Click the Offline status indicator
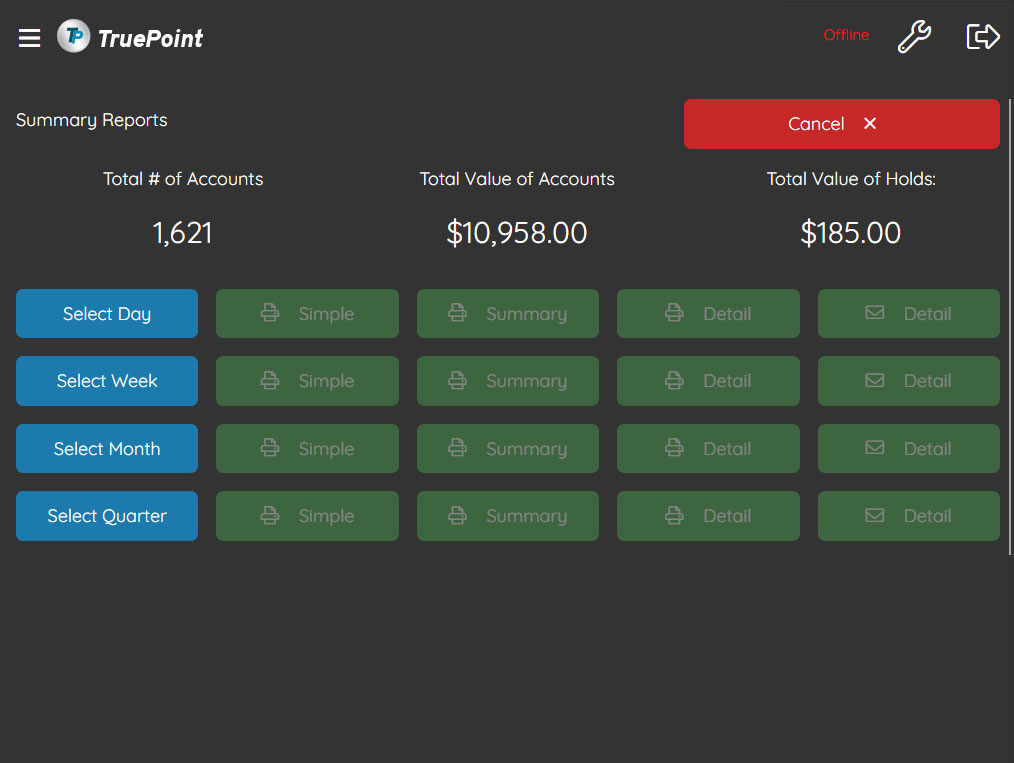 846,35
